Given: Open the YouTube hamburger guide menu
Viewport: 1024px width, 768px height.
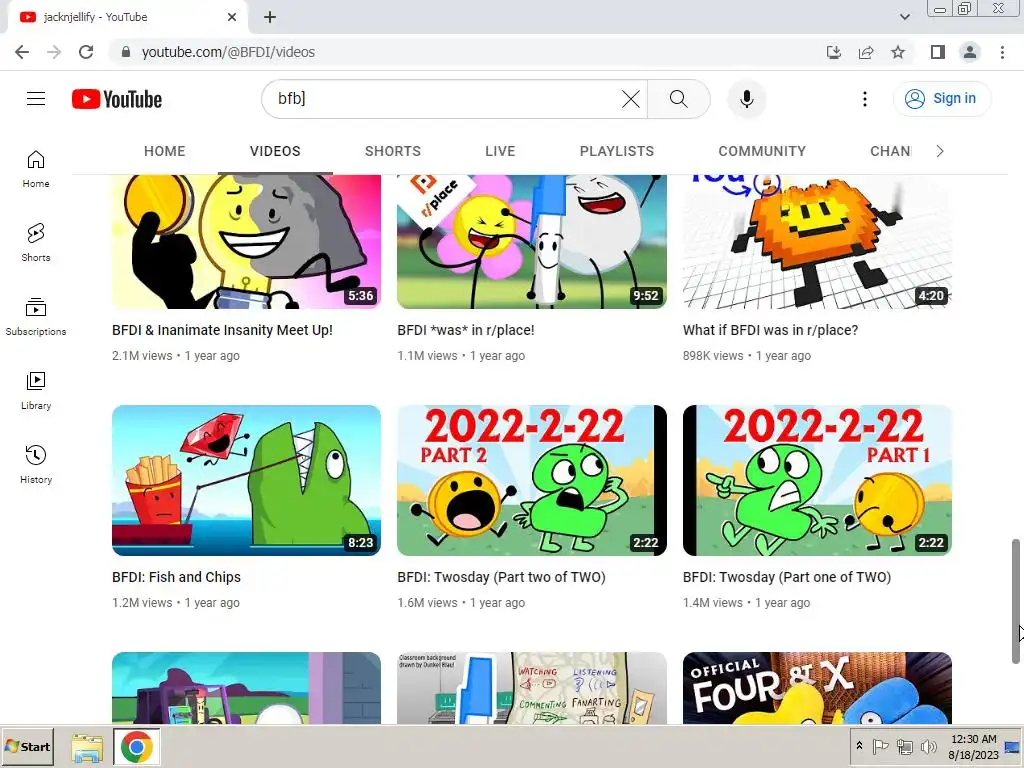Looking at the screenshot, I should [36, 99].
